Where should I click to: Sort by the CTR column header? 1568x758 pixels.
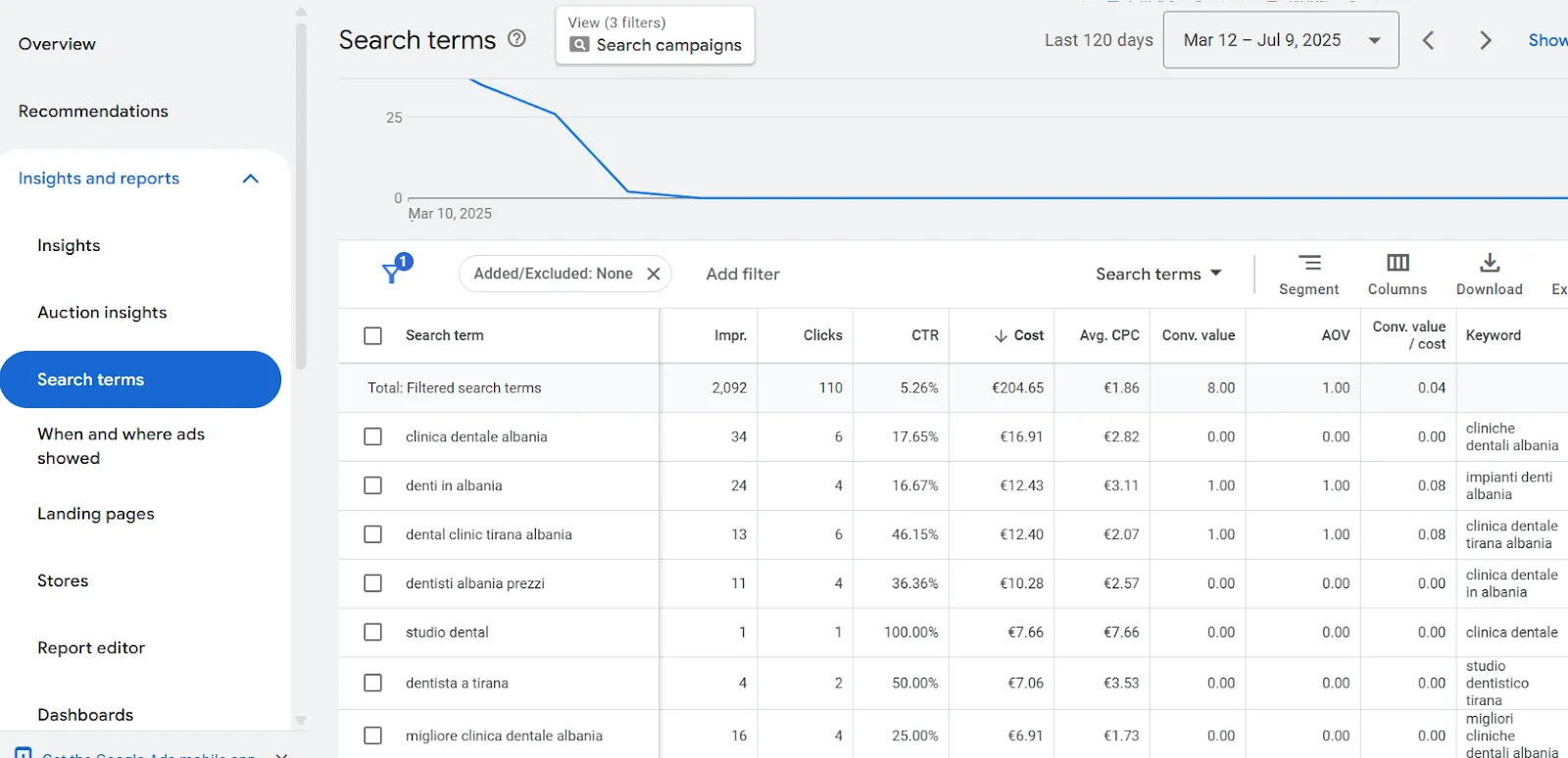[x=925, y=335]
